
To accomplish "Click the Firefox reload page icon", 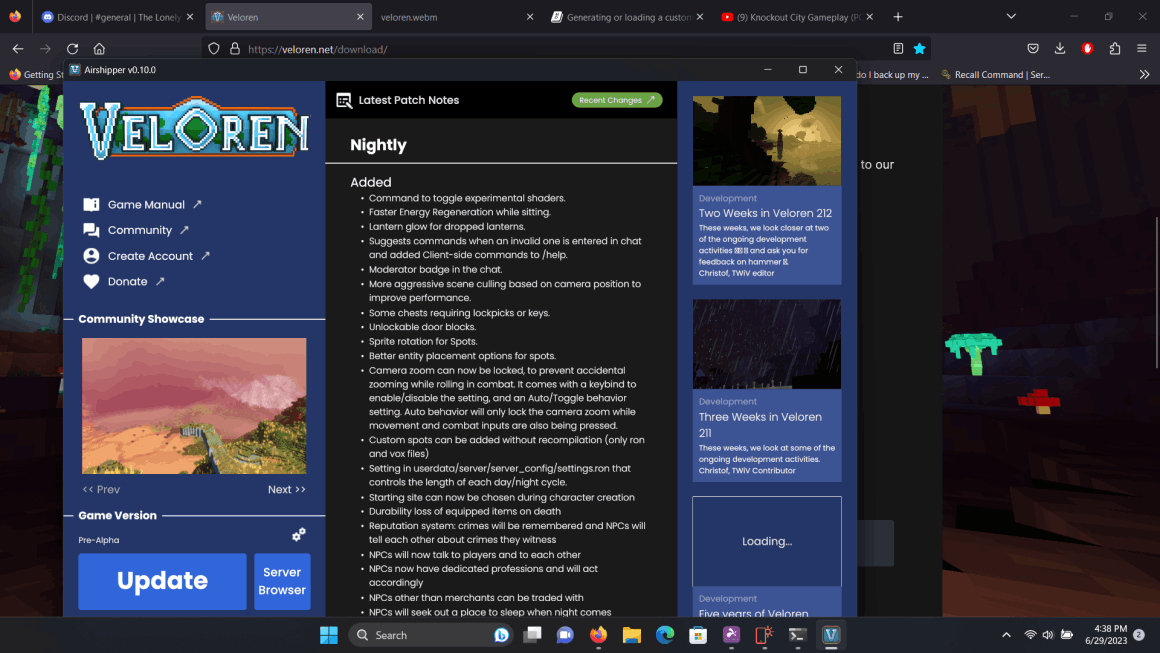I will [72, 49].
